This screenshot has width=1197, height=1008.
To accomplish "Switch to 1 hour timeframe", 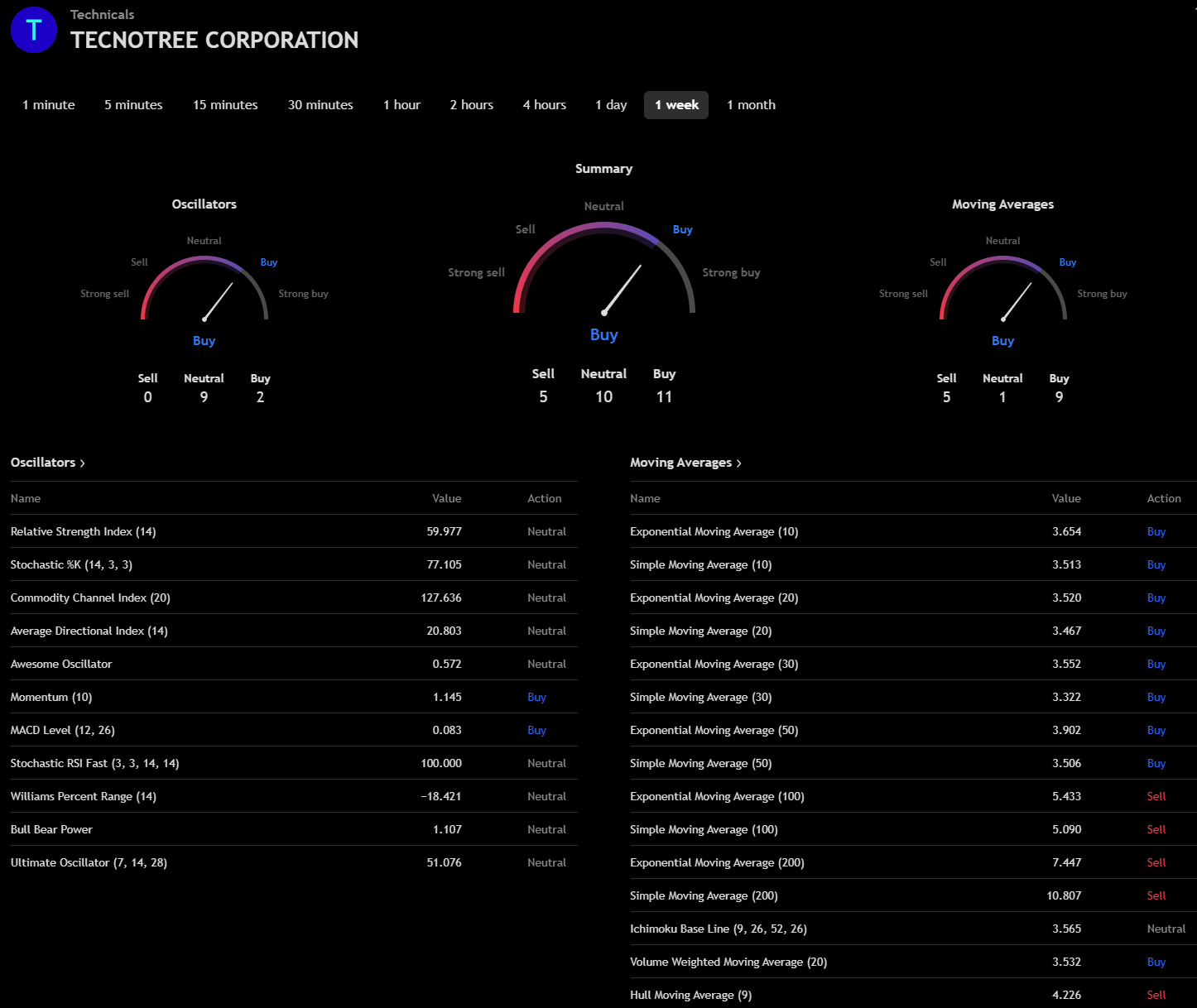I will point(401,105).
